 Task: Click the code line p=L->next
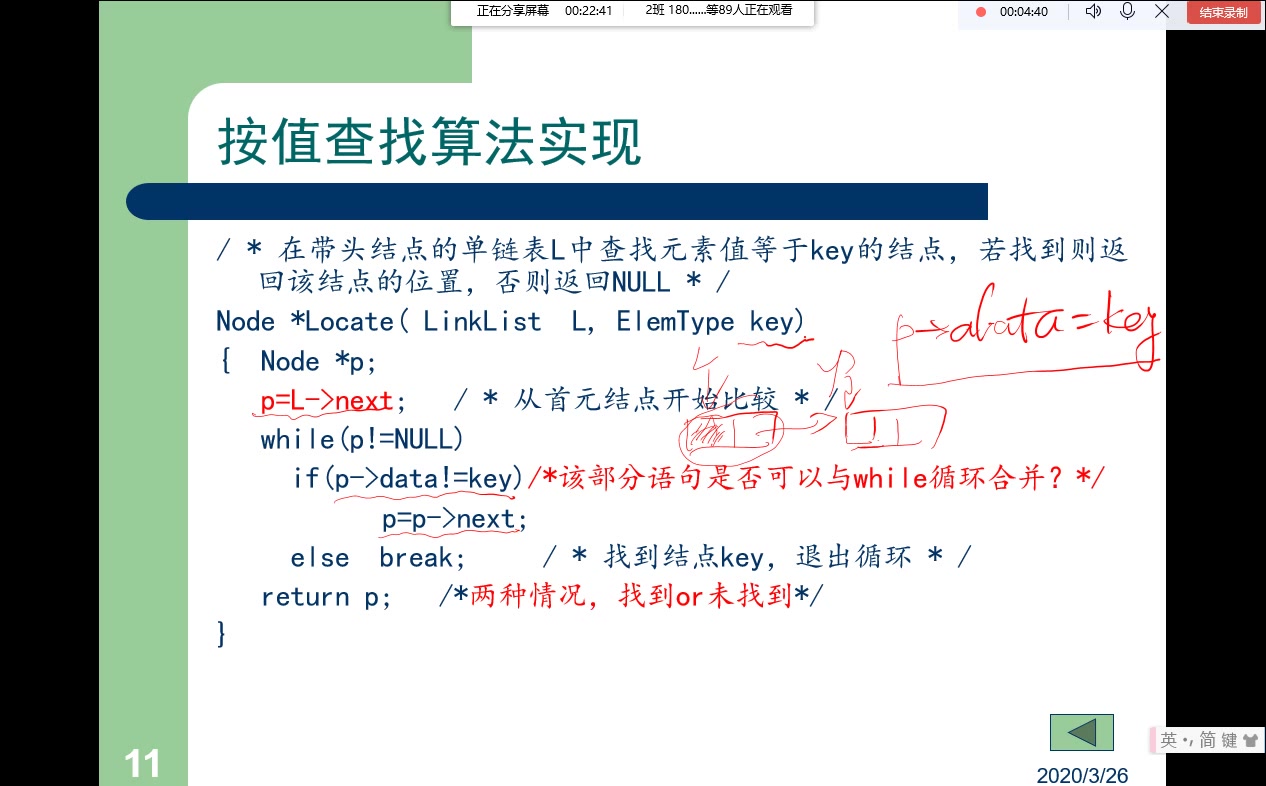click(324, 400)
